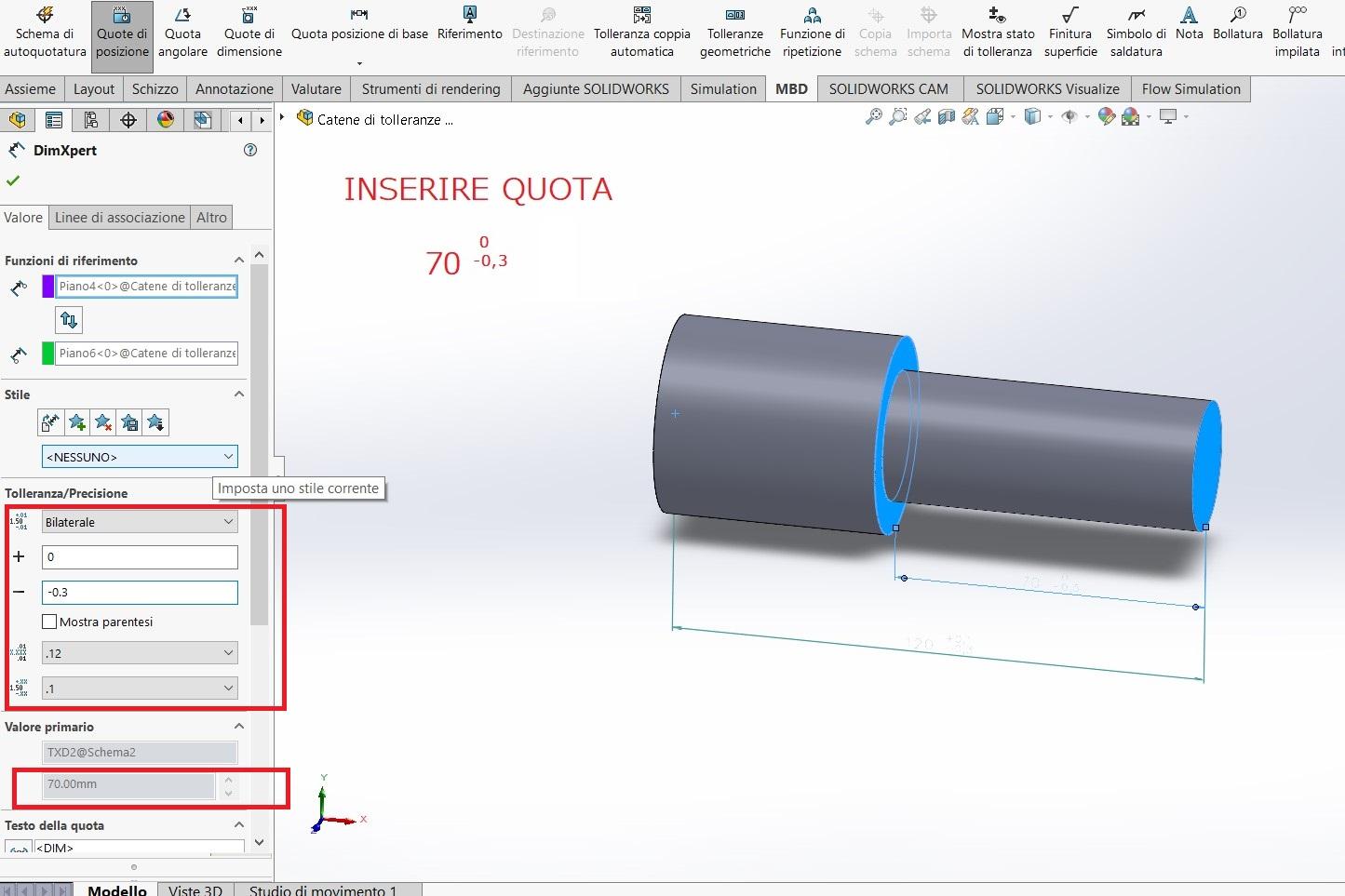Open Edit appearance color ball
The height and width of the screenshot is (896, 1345).
click(1106, 116)
